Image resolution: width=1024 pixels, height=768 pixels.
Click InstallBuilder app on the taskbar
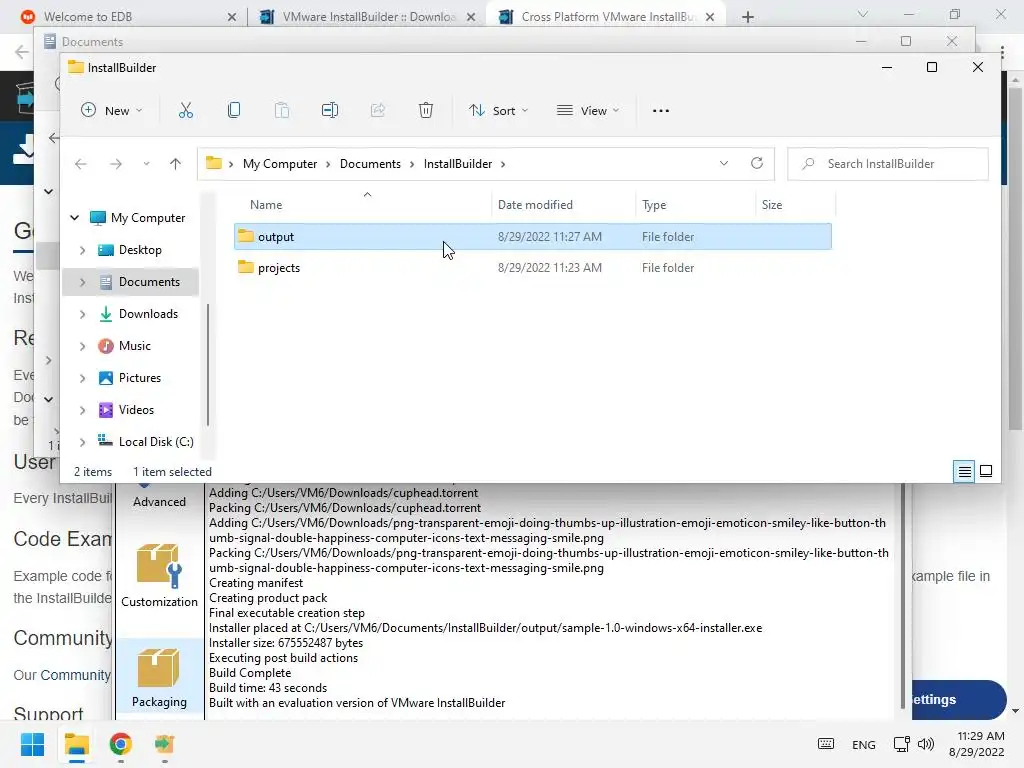(x=165, y=744)
